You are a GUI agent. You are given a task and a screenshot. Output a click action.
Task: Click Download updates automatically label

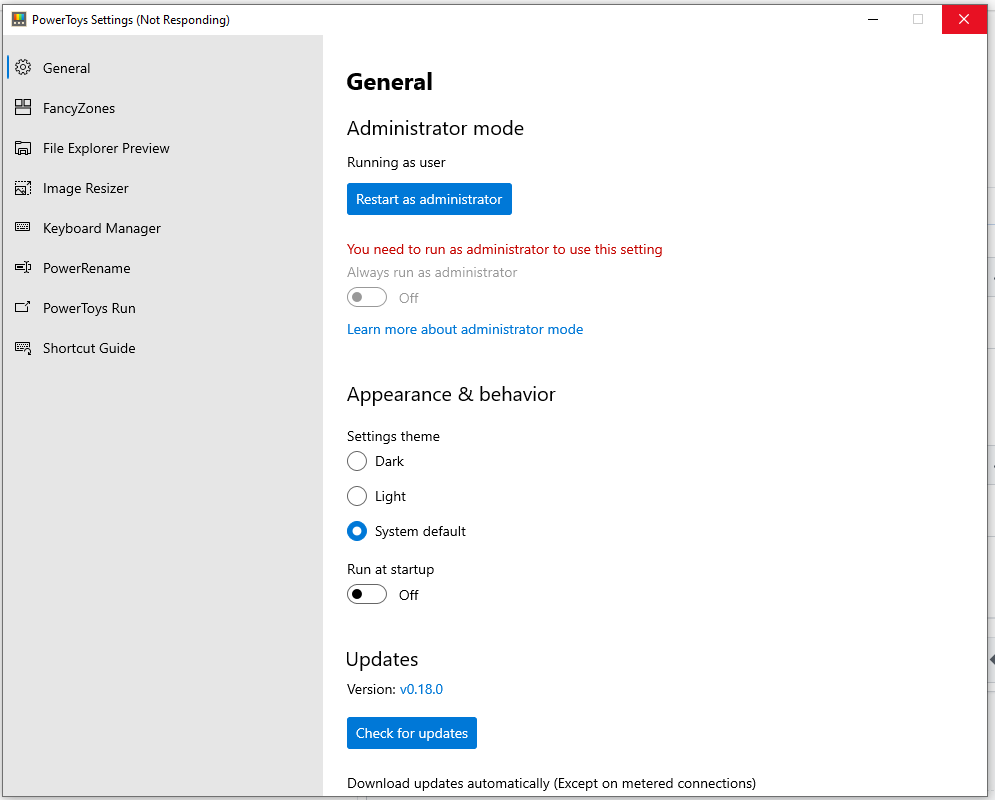click(x=551, y=784)
